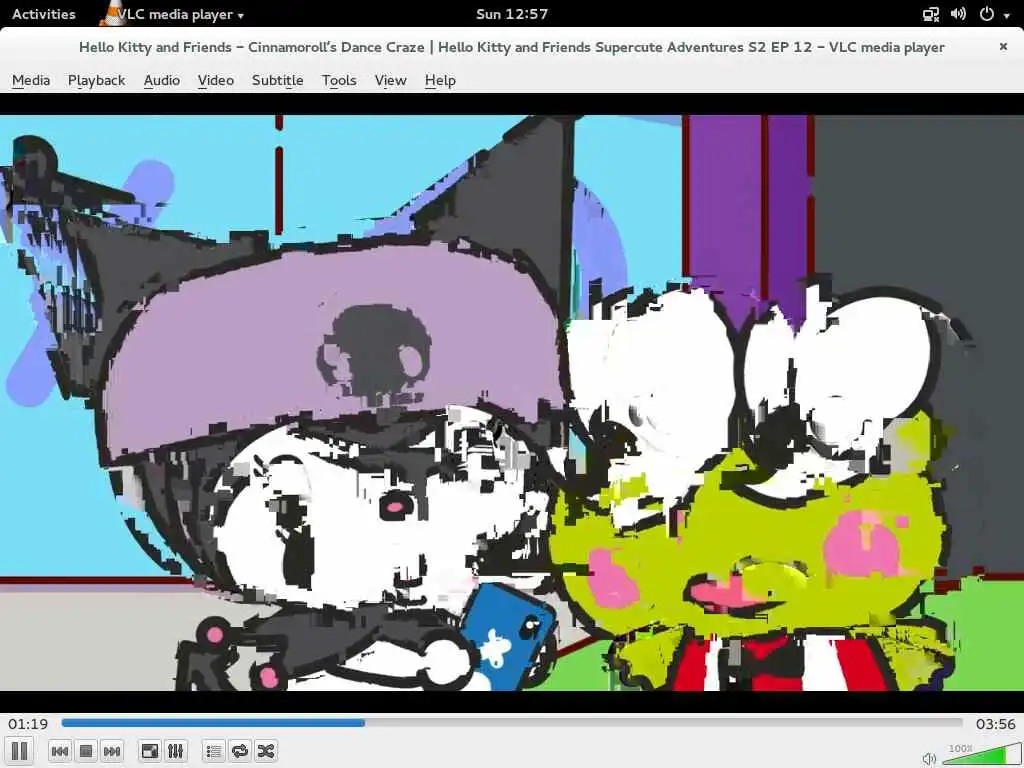Screen dimensions: 1024x768
Task: Close the VLC window
Action: point(1003,46)
